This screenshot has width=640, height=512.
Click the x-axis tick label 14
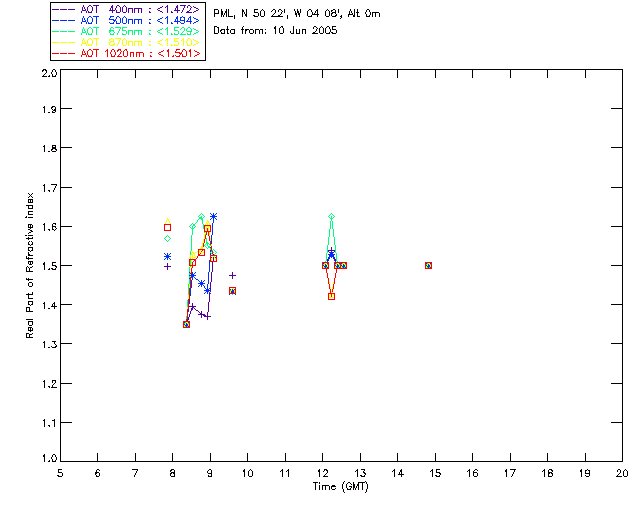click(x=398, y=473)
